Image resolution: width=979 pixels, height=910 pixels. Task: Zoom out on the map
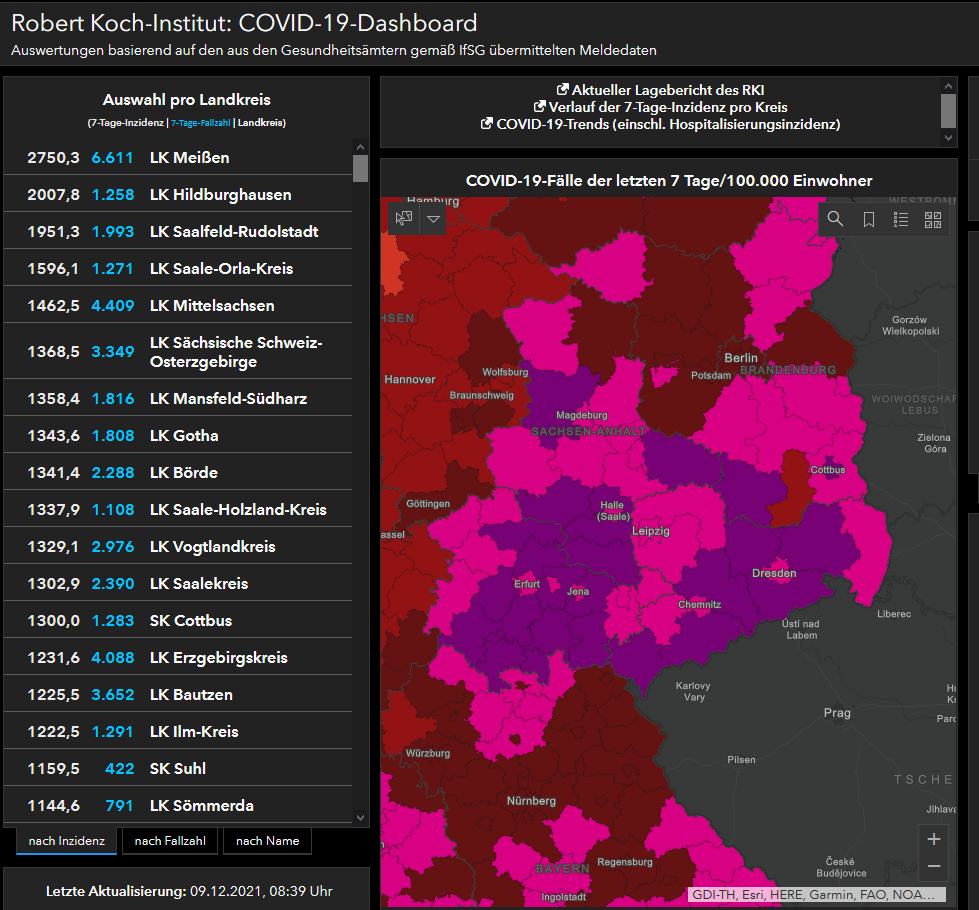tap(933, 866)
